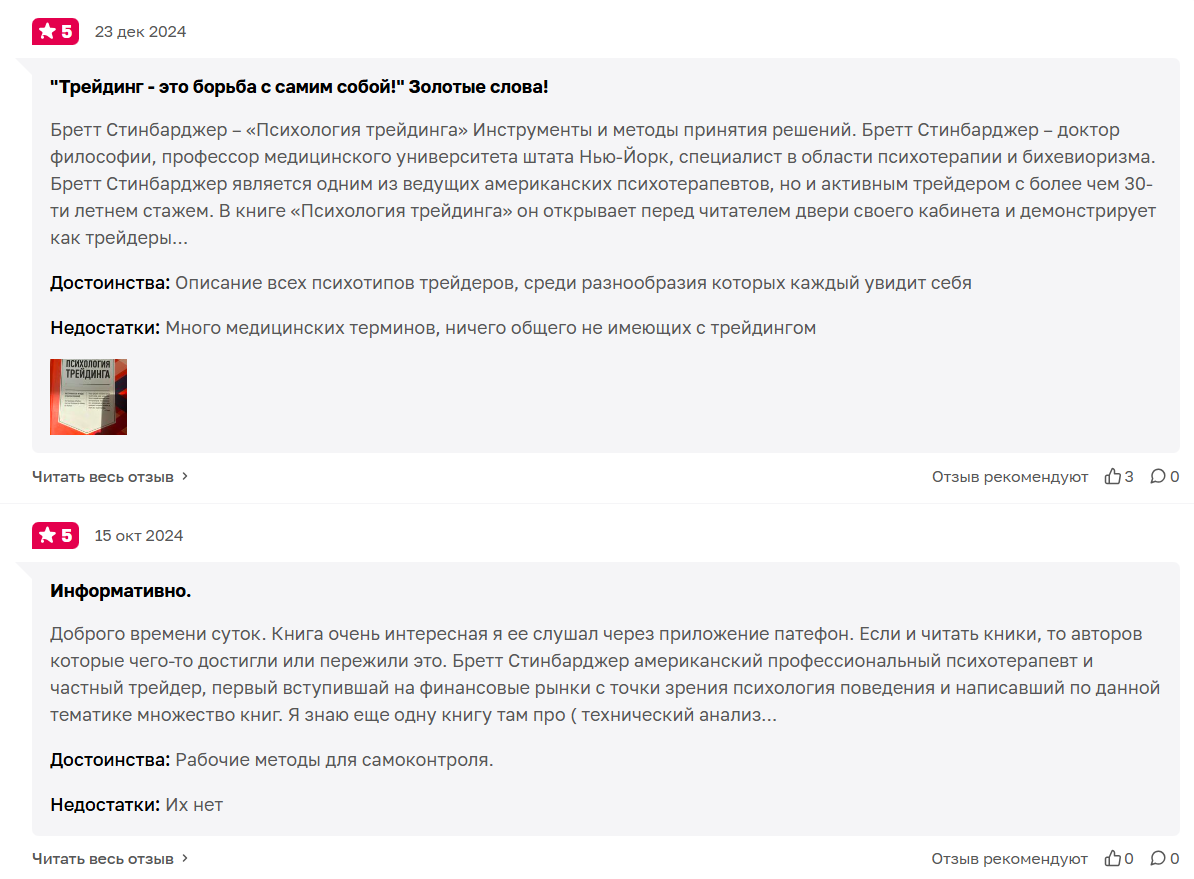Click the Достоинства line in the first review
The height and width of the screenshot is (879, 1194).
click(x=511, y=283)
